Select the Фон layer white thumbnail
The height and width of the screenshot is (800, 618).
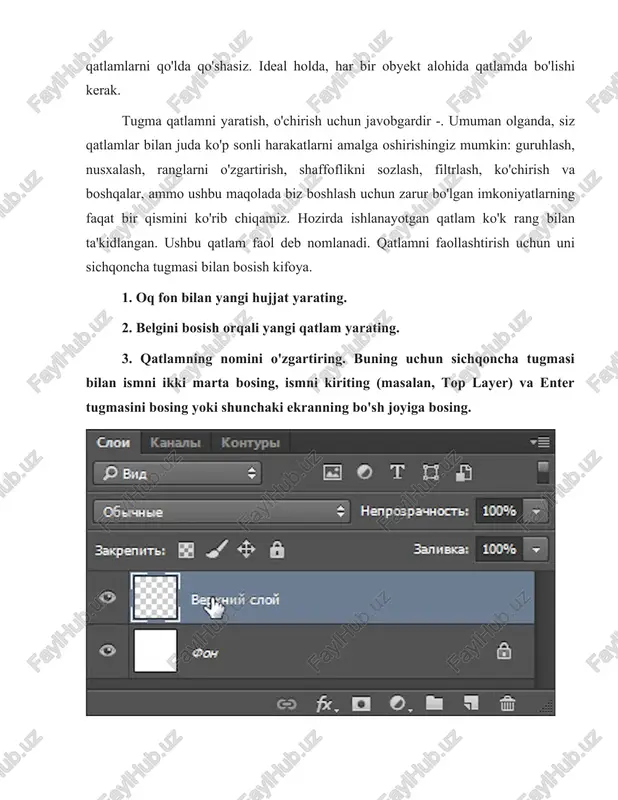click(x=156, y=651)
